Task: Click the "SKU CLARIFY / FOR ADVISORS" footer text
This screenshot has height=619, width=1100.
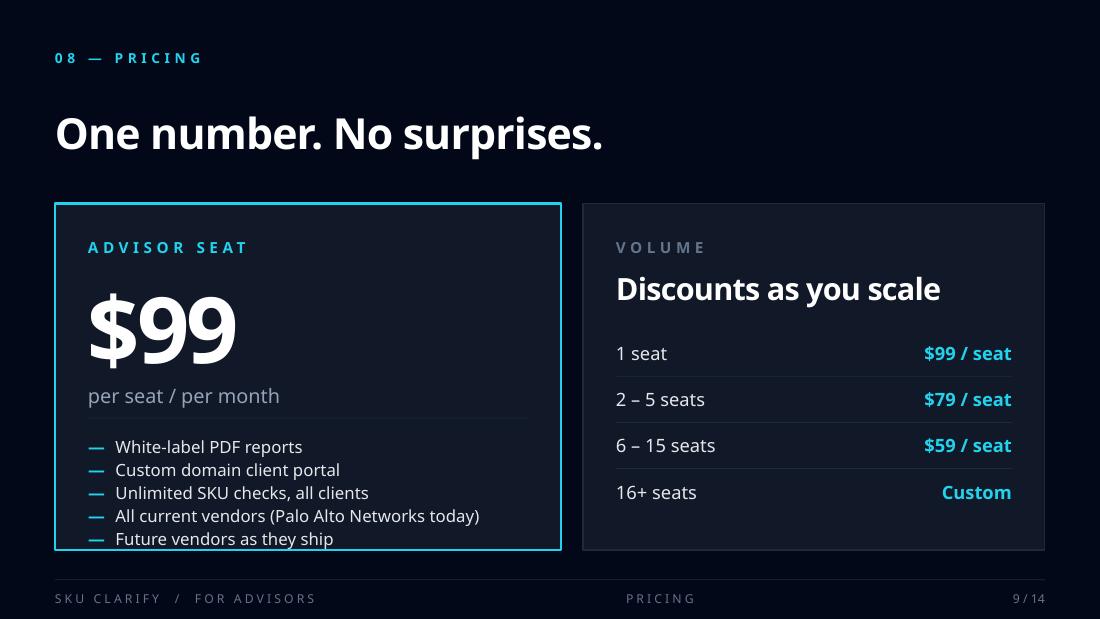Action: click(185, 599)
